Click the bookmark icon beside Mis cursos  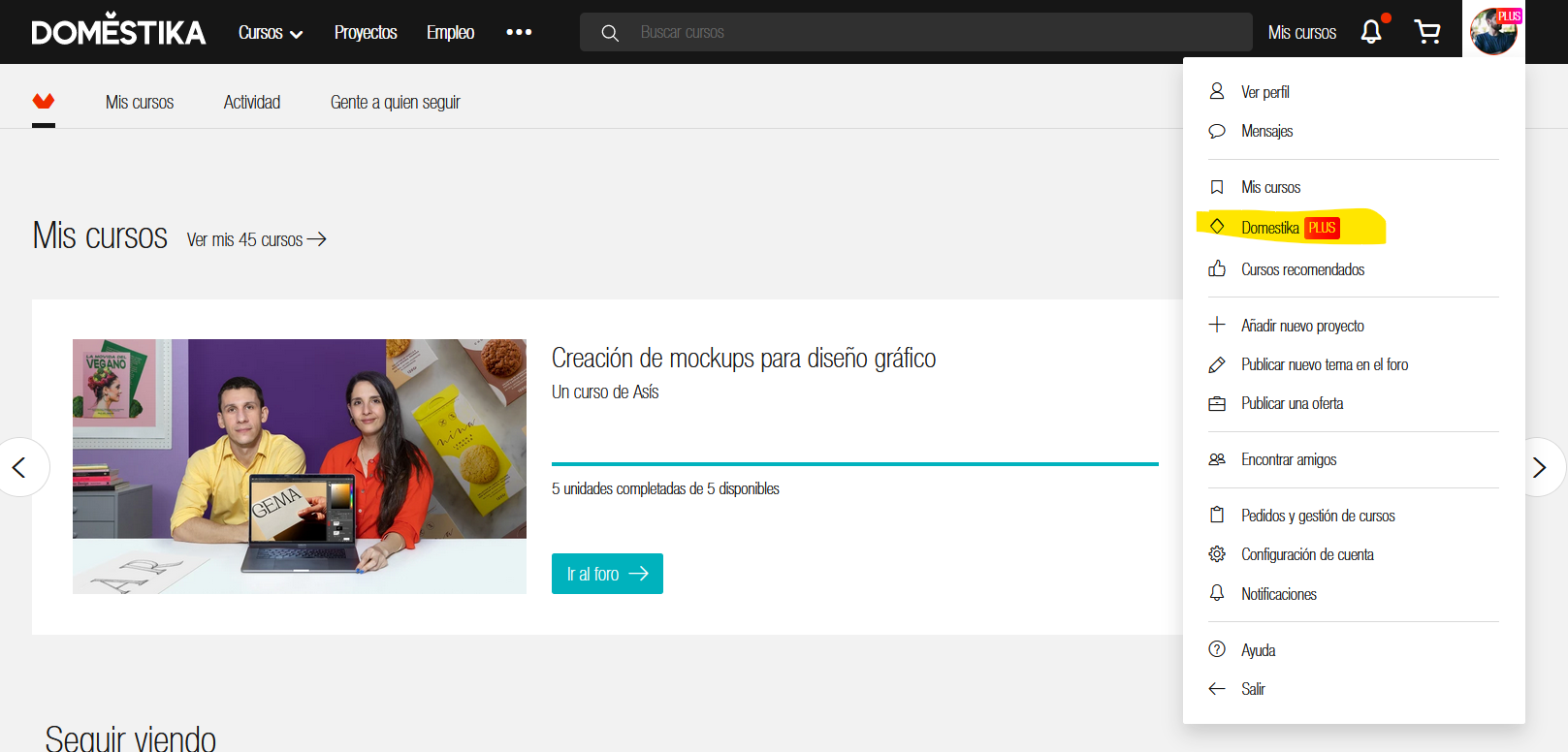[x=1217, y=187]
